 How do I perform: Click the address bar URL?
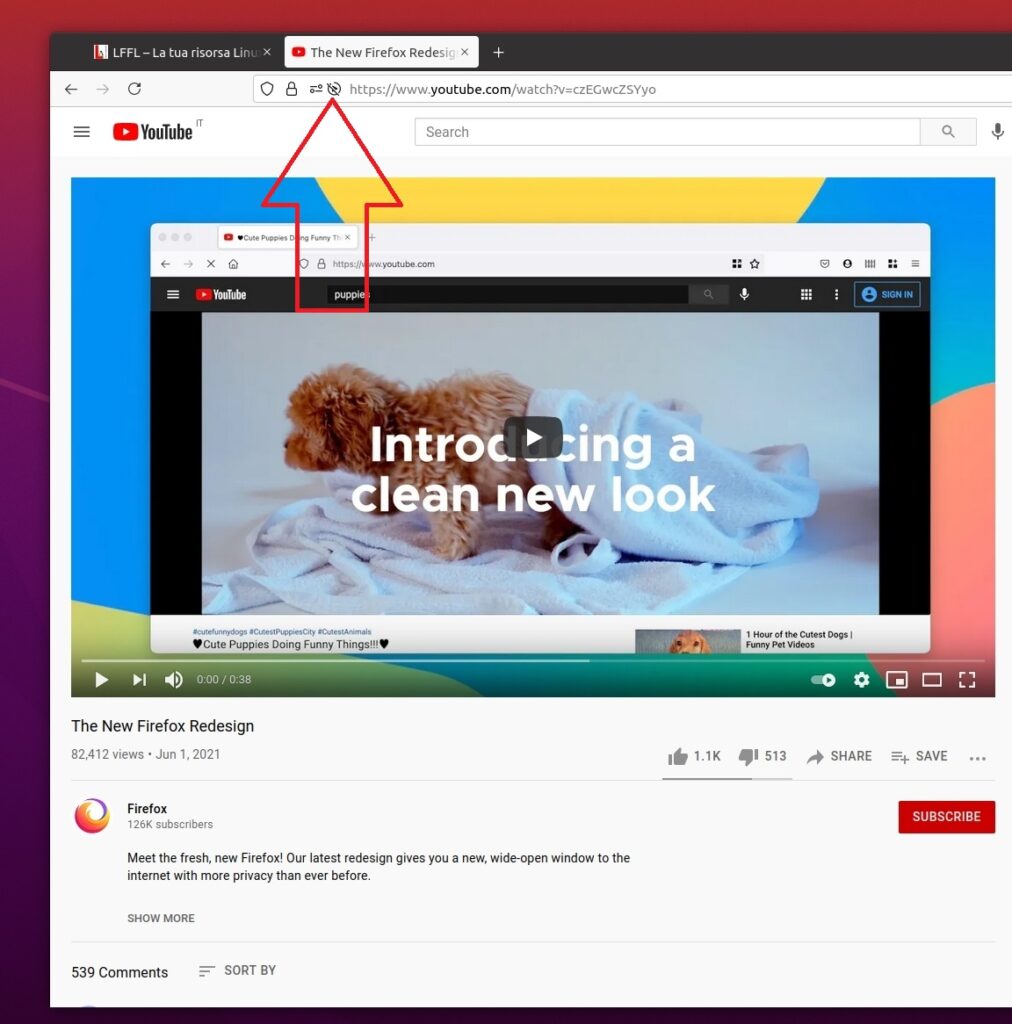503,89
